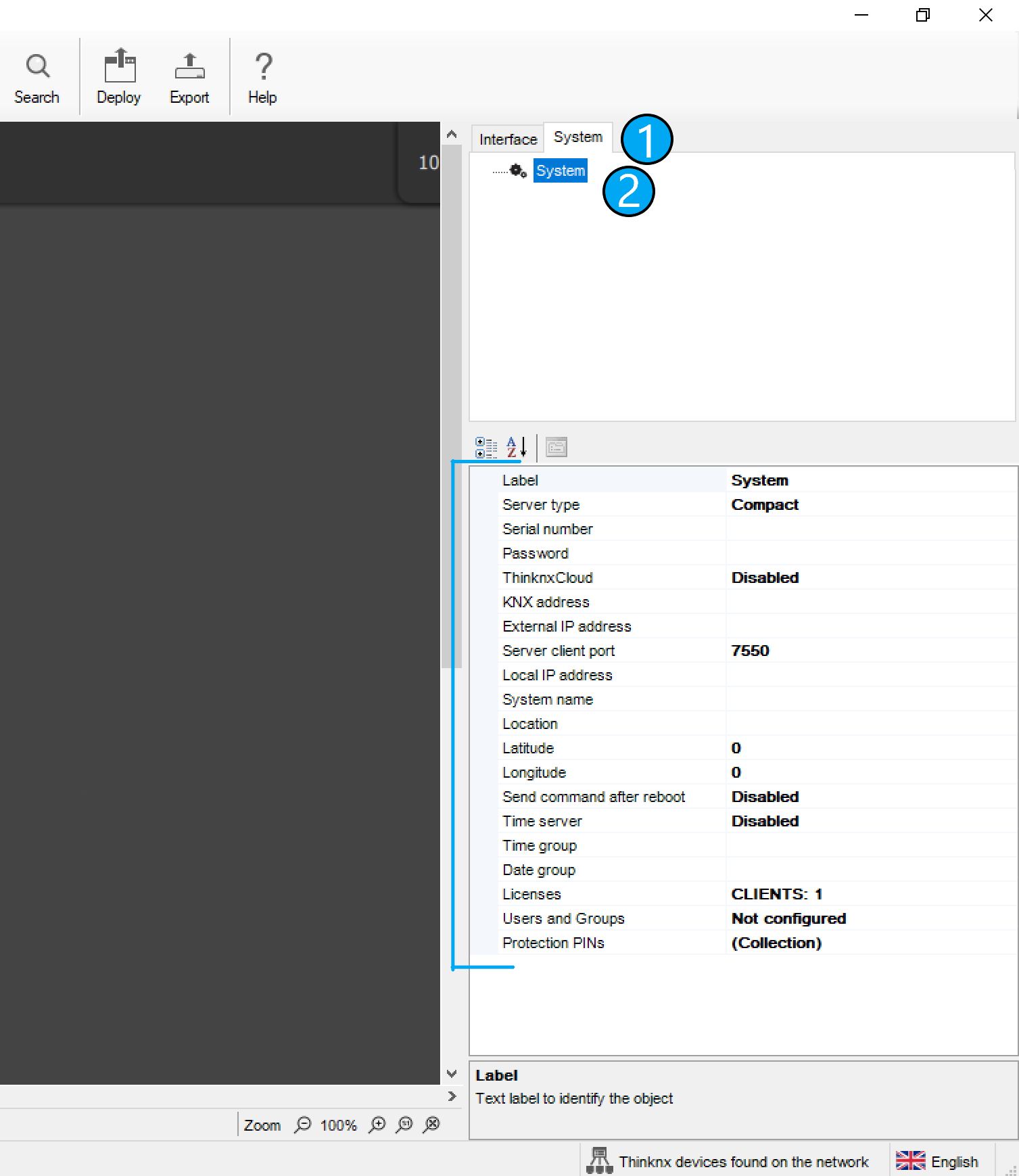Screen dimensions: 1019x1176
Task: Open the ThinknxCloud Disabled value dropdown
Action: click(870, 578)
